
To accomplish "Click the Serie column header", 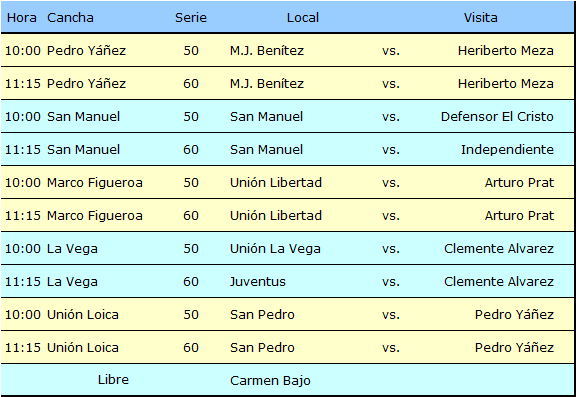I will pos(191,18).
